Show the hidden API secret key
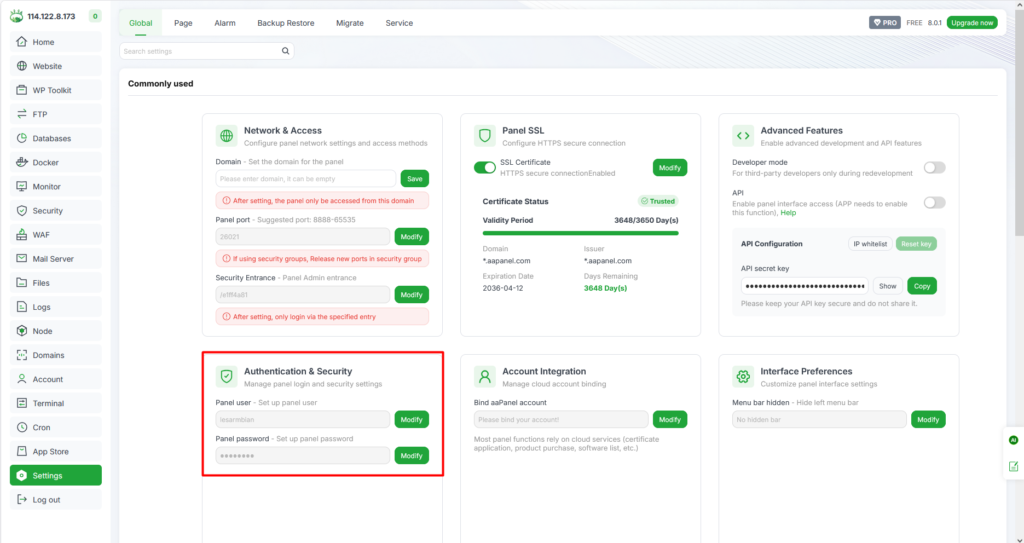 click(887, 286)
